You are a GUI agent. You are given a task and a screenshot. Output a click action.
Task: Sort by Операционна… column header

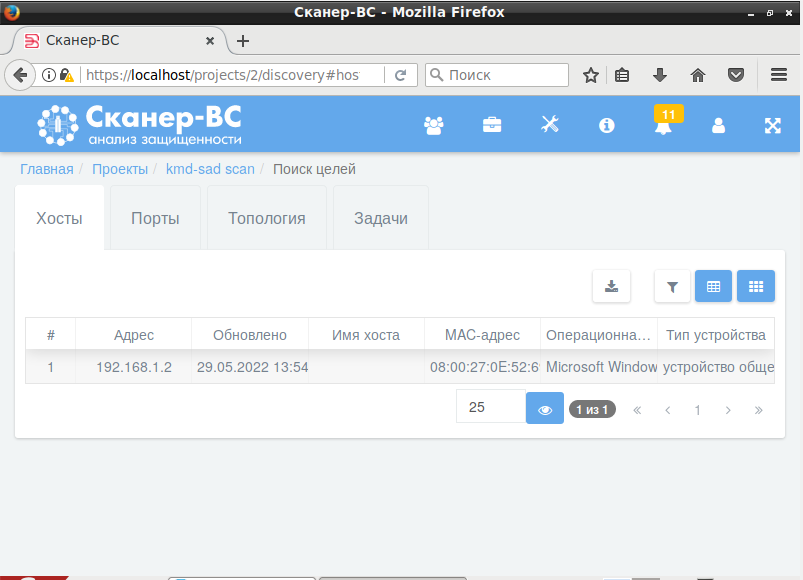click(599, 335)
